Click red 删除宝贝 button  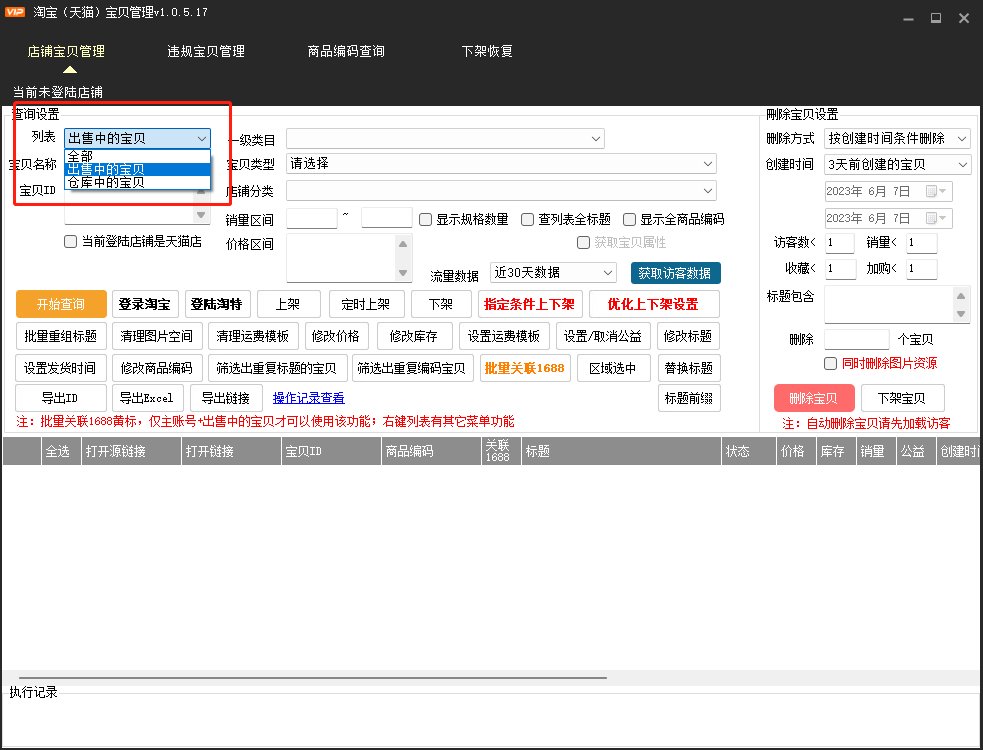[814, 398]
